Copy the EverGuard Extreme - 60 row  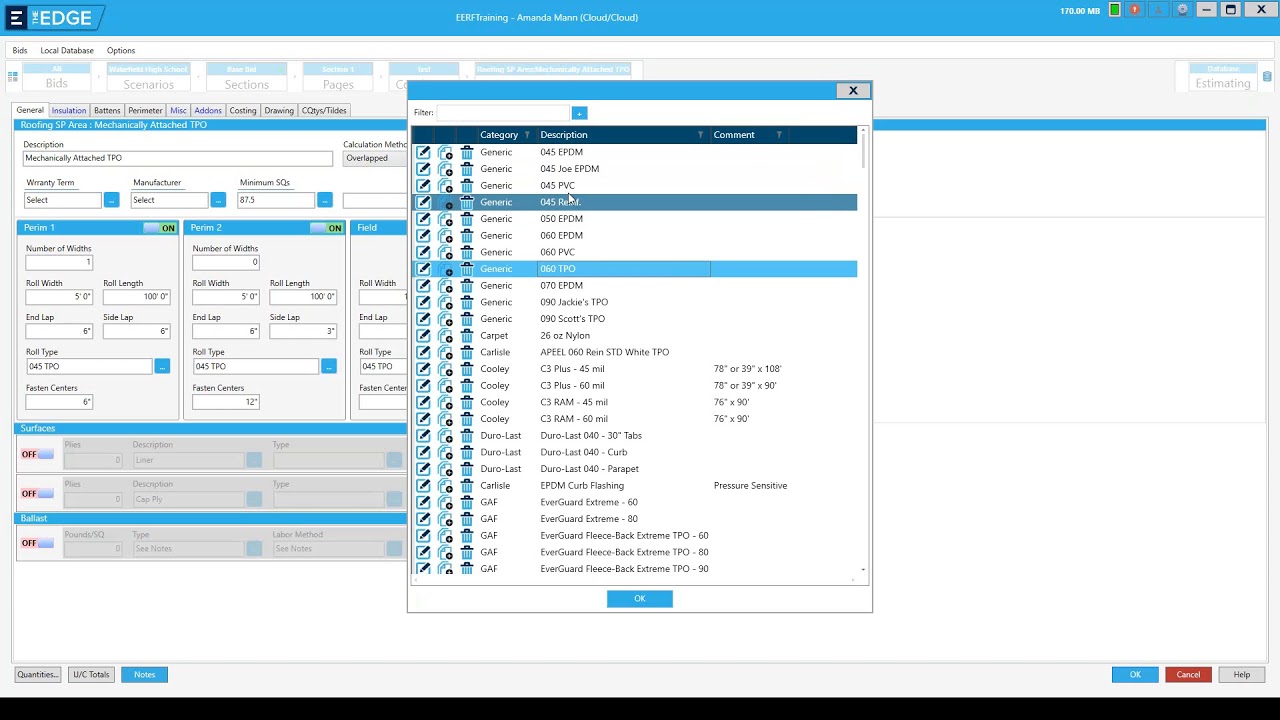445,503
